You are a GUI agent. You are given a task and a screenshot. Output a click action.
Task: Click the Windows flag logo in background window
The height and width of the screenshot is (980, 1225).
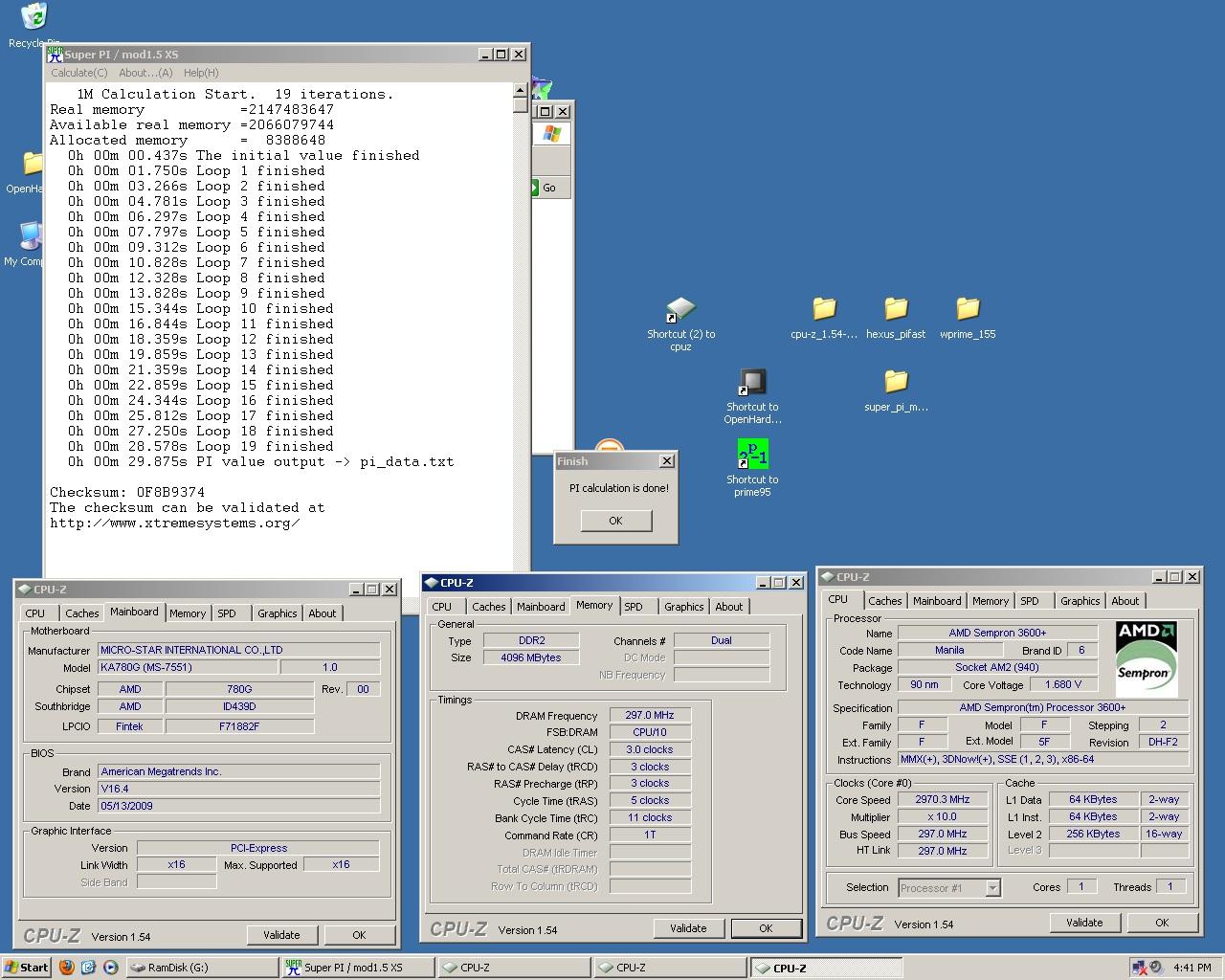coord(552,134)
